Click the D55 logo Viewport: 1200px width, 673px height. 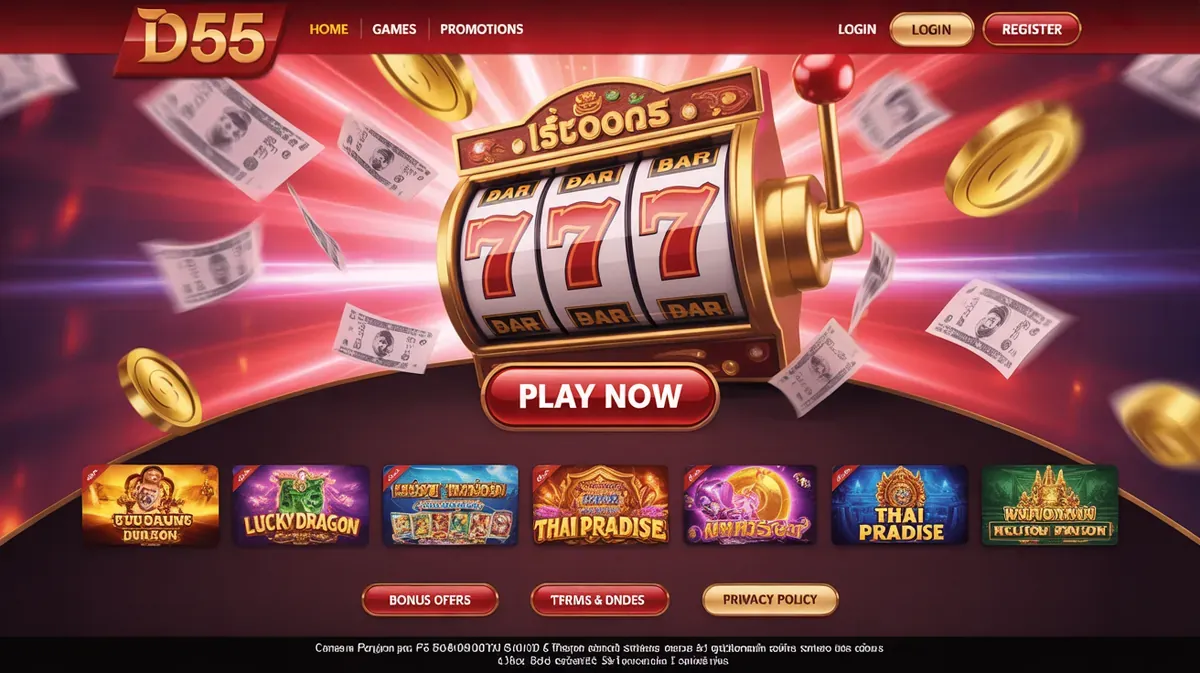201,38
